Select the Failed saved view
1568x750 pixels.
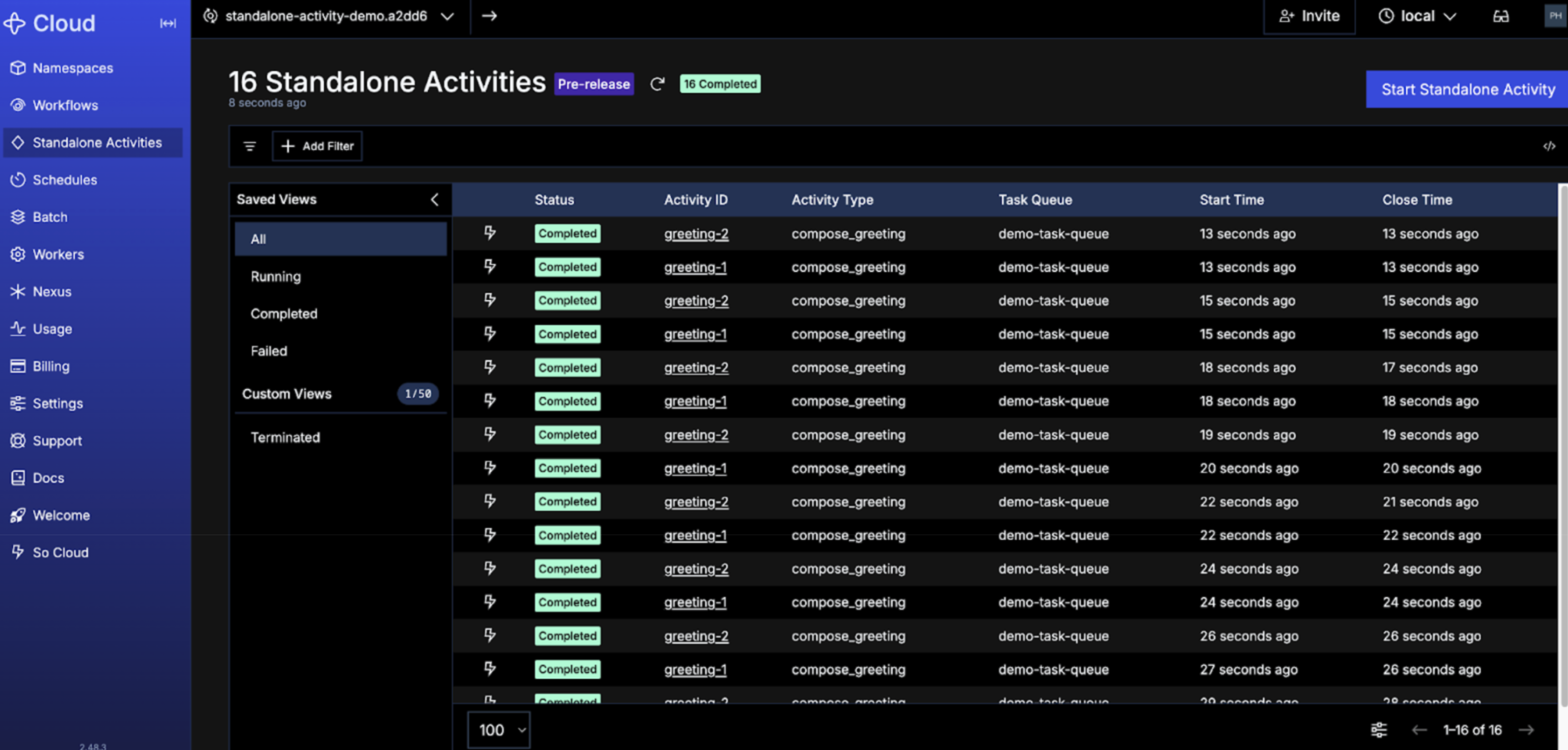pos(341,351)
